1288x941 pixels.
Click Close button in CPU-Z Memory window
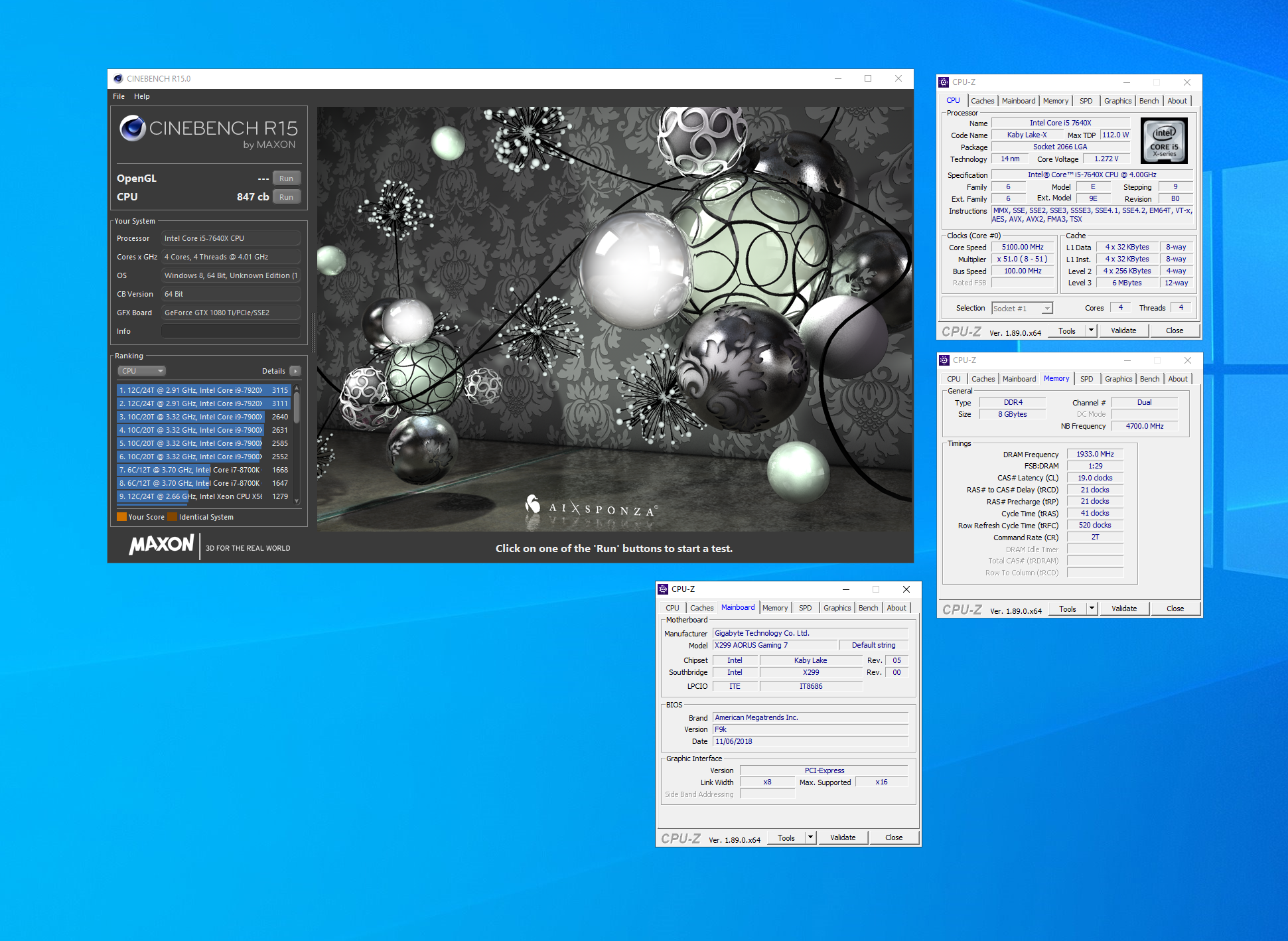click(1175, 609)
